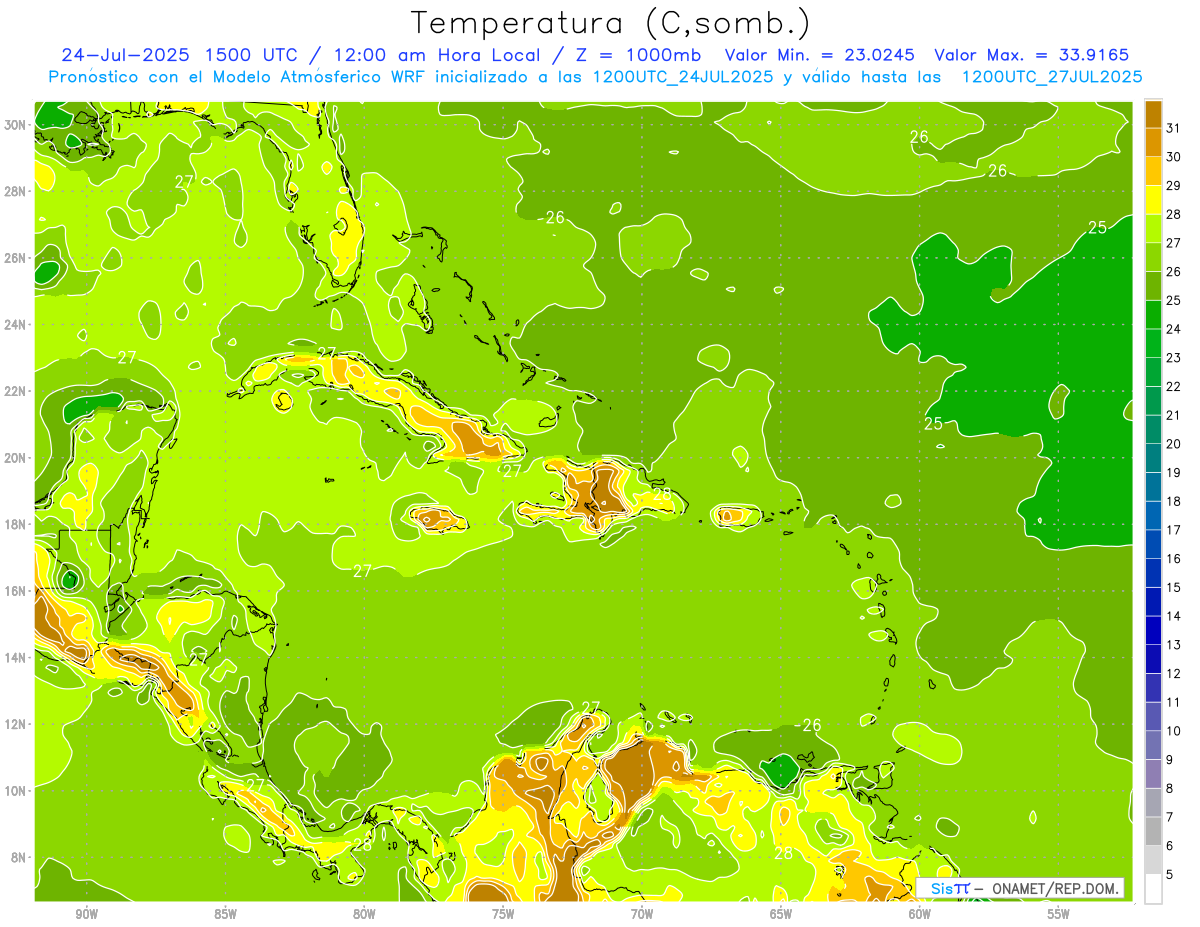Click the "55W" longitude axis label
This screenshot has height=927, width=1200.
(1059, 914)
